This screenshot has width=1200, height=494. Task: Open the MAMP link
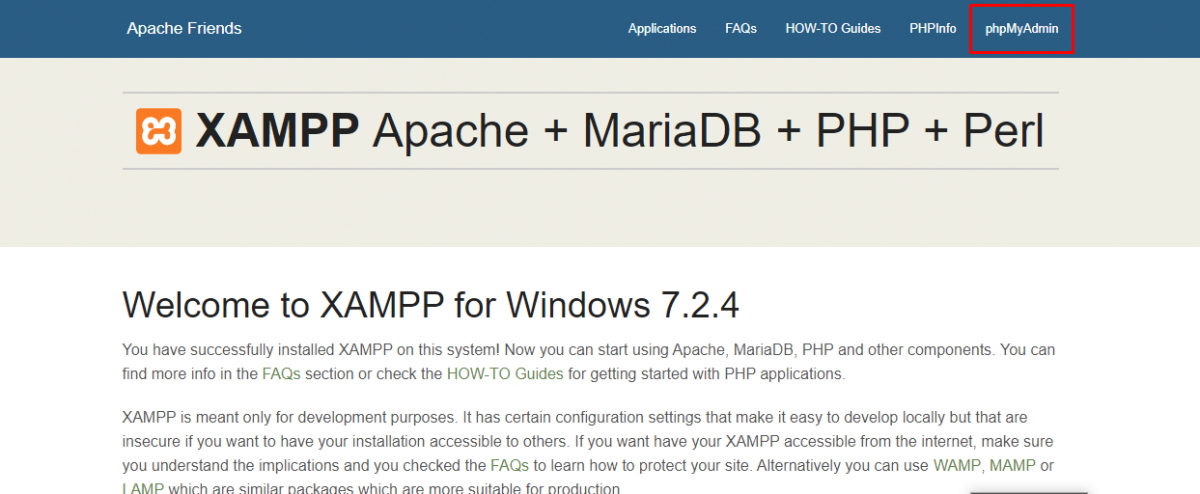click(1012, 466)
